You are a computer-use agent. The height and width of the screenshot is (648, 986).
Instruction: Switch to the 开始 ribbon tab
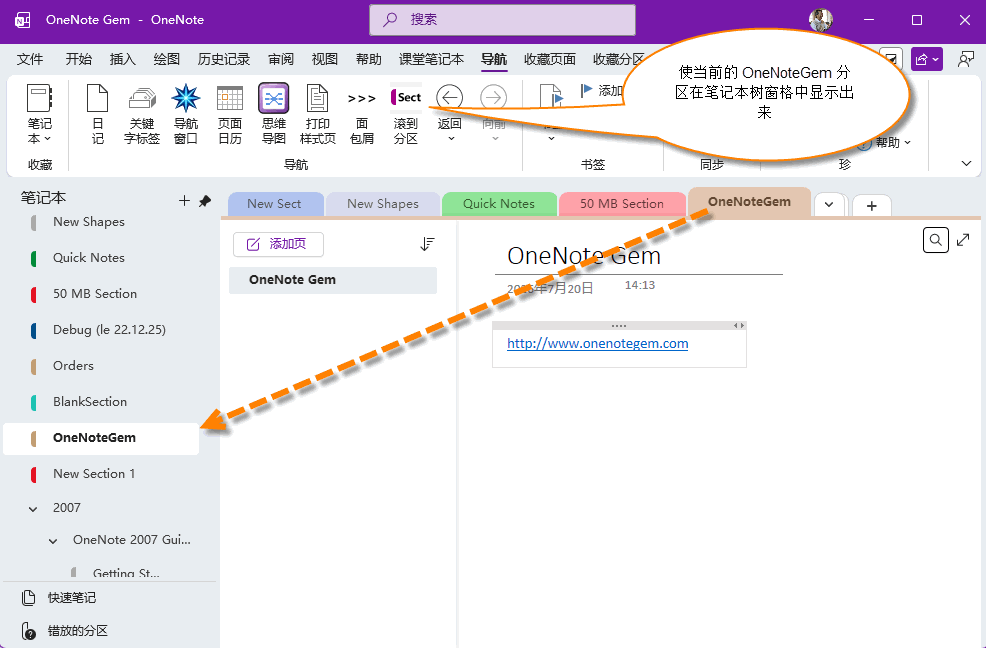tap(79, 59)
